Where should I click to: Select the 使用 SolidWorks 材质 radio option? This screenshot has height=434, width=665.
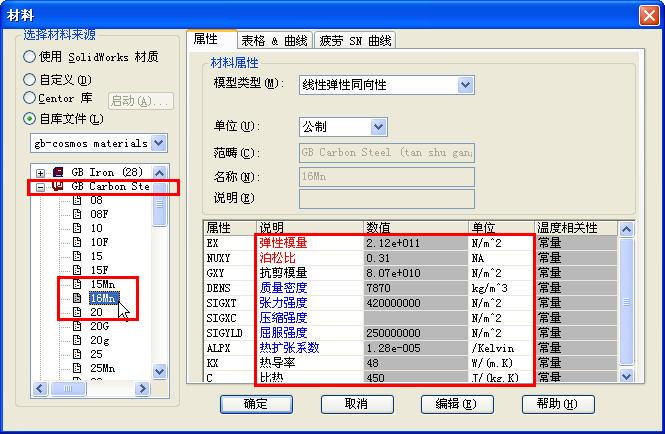click(x=29, y=56)
